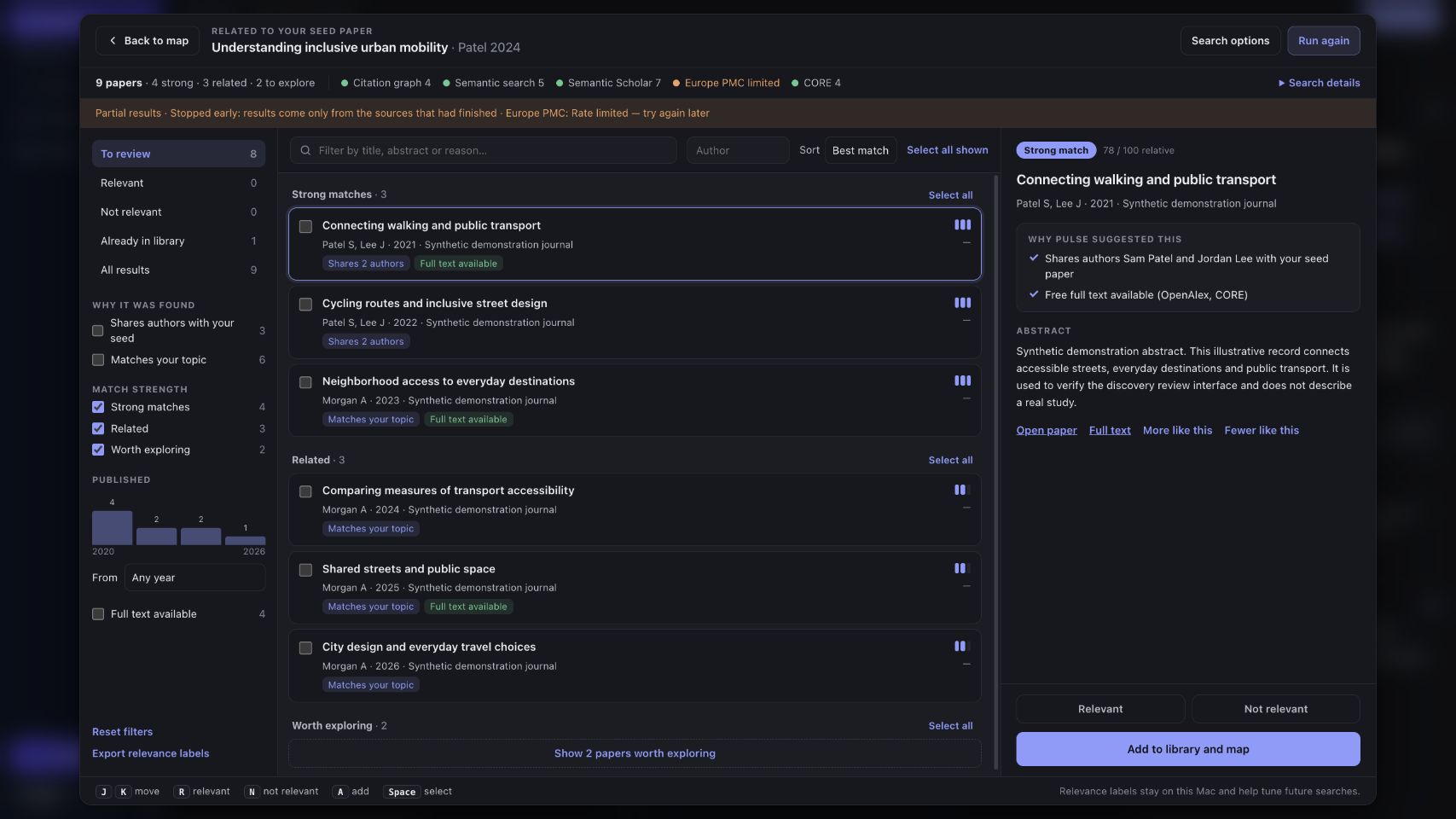Click match strength bars on Cycling routes paper
Screen dimensions: 1456x819
pos(962,303)
